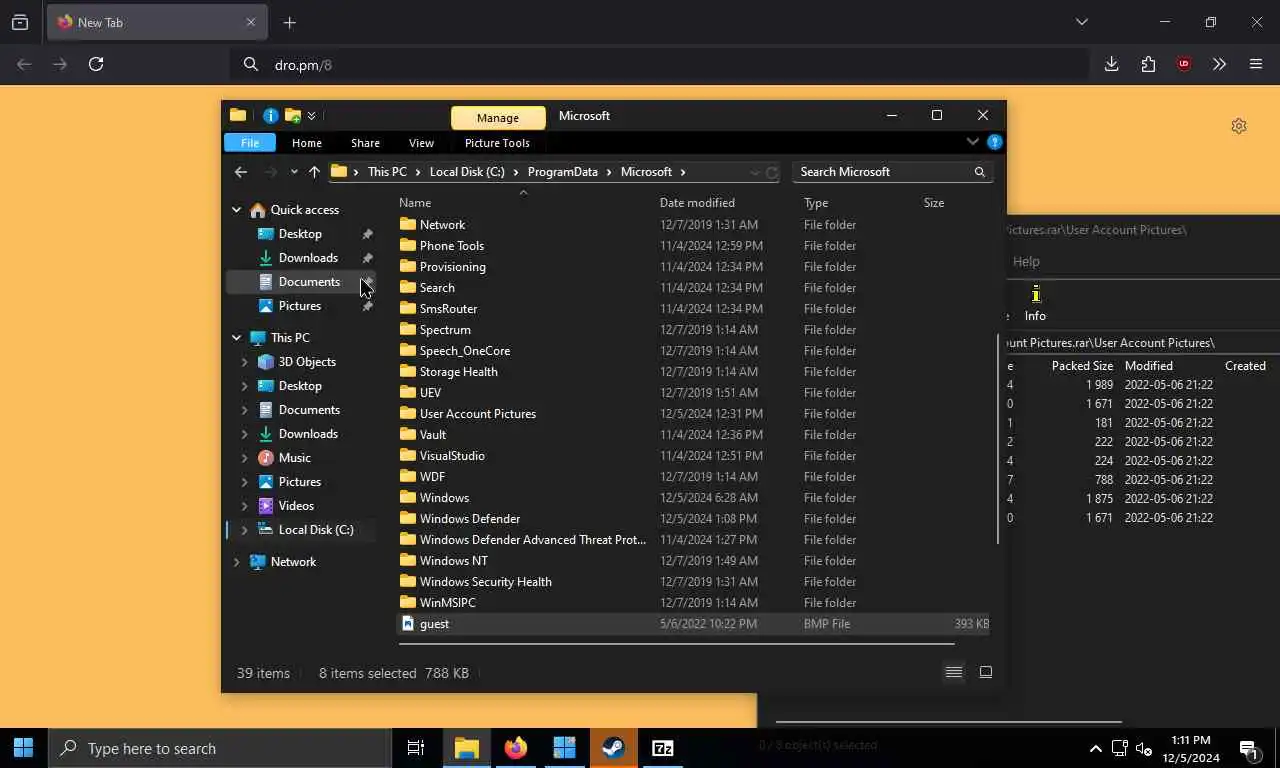The height and width of the screenshot is (768, 1280).
Task: Expand the Videos tree node
Action: click(245, 506)
